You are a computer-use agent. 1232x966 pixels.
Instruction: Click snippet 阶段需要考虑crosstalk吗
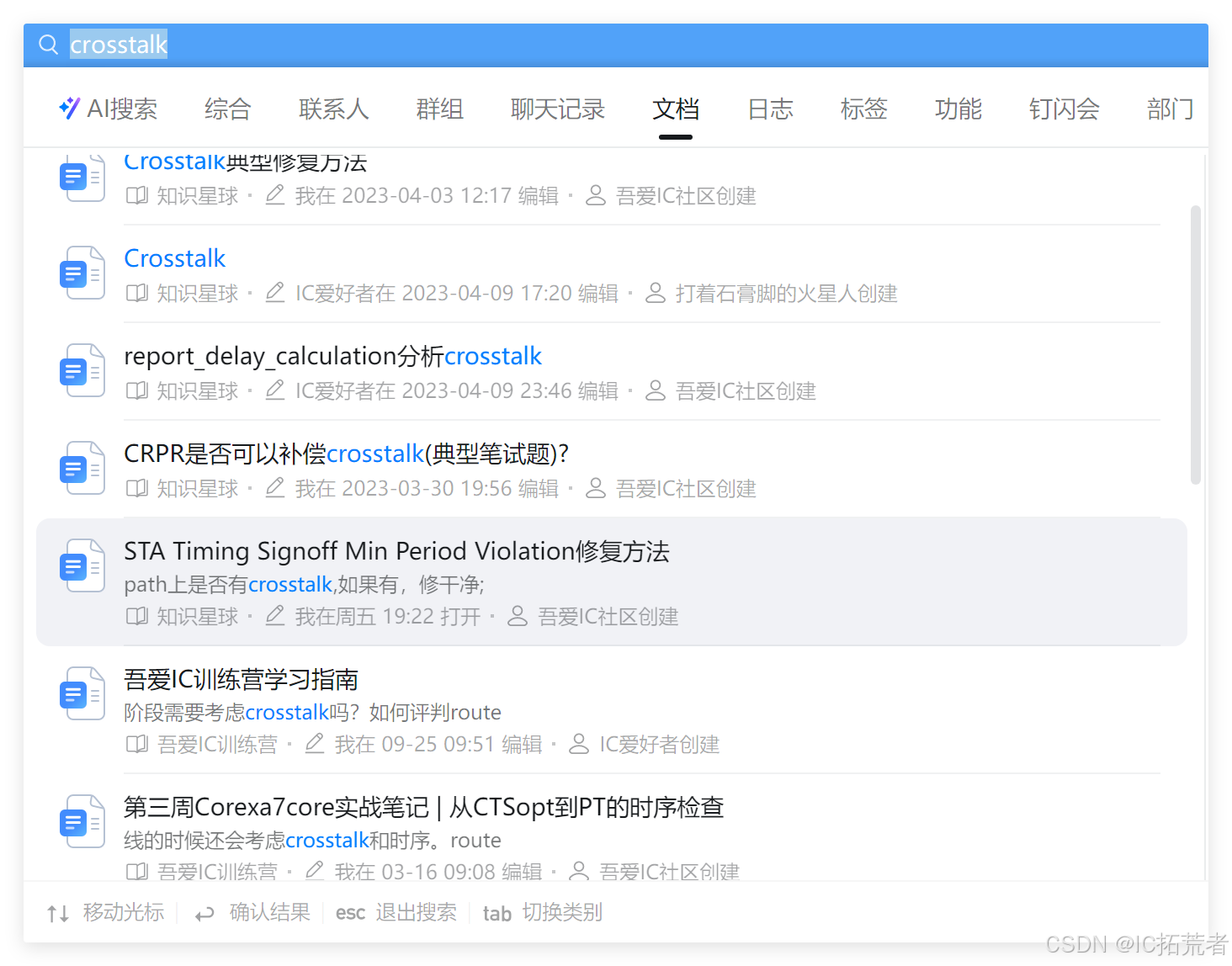click(x=312, y=713)
